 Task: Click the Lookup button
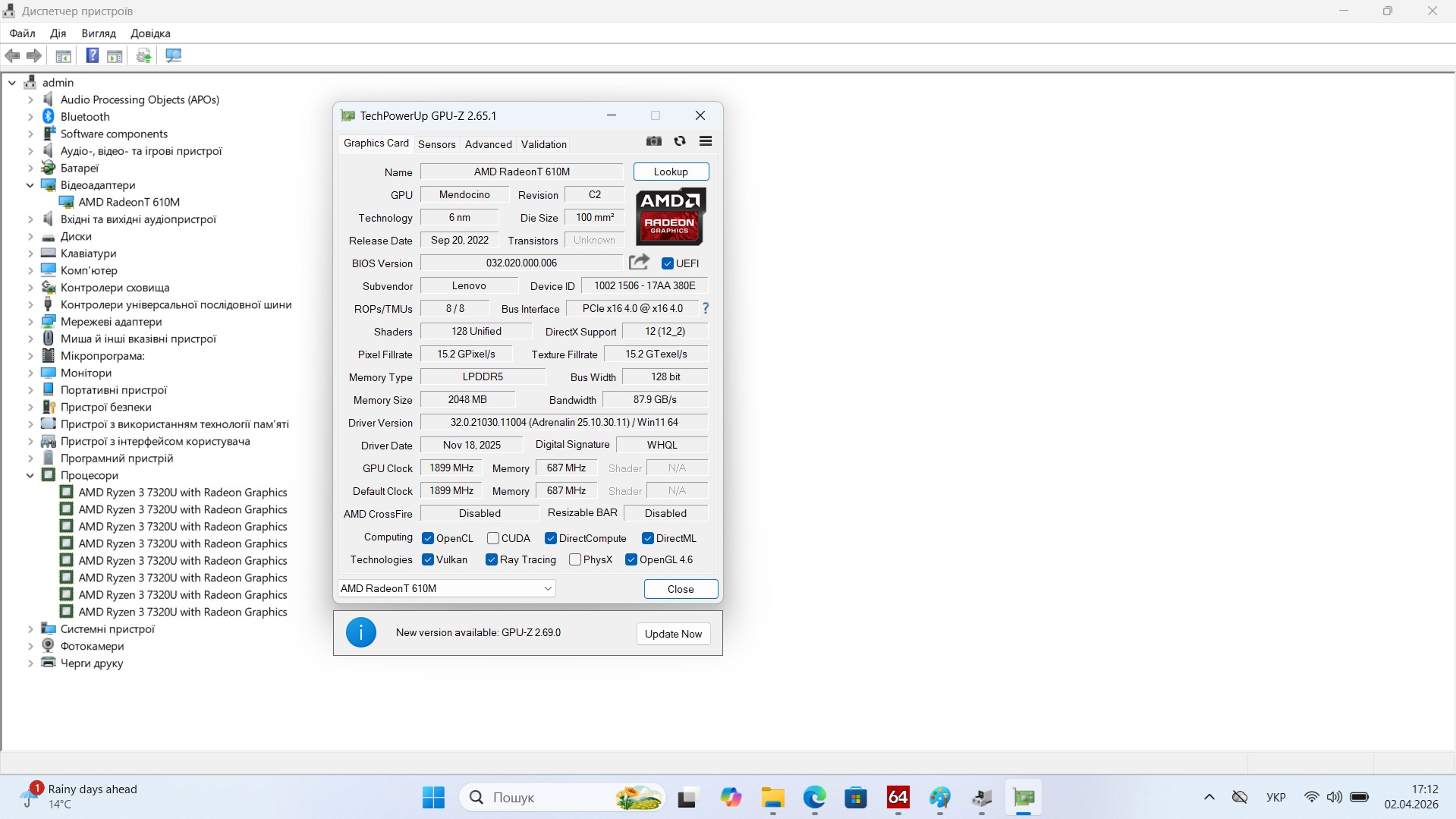click(x=671, y=172)
